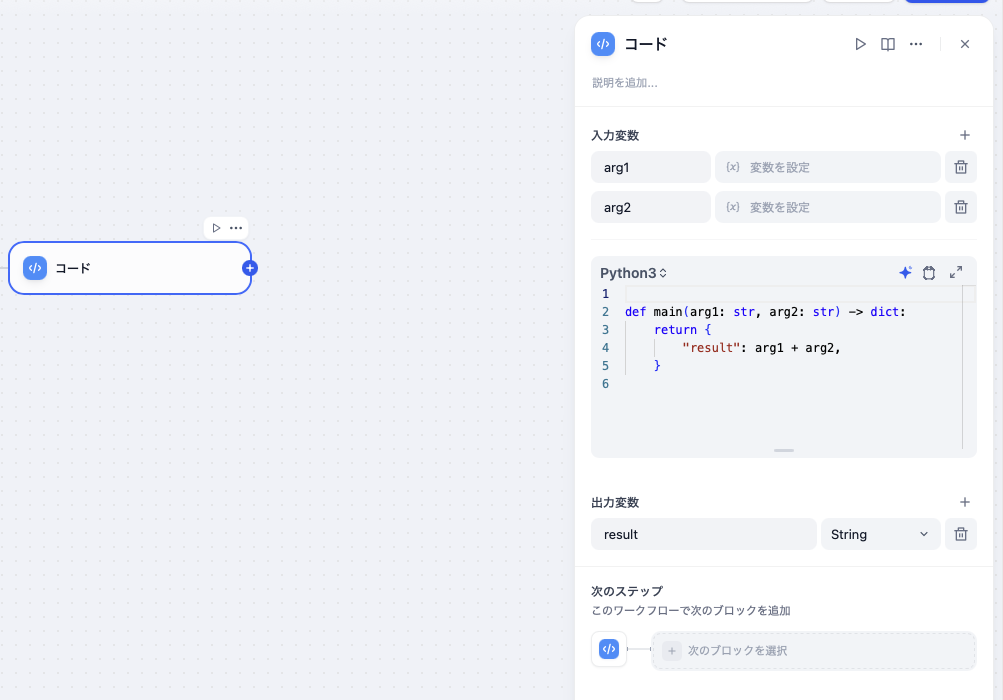Delete the arg1 input variable
The width and height of the screenshot is (1003, 700).
(961, 167)
